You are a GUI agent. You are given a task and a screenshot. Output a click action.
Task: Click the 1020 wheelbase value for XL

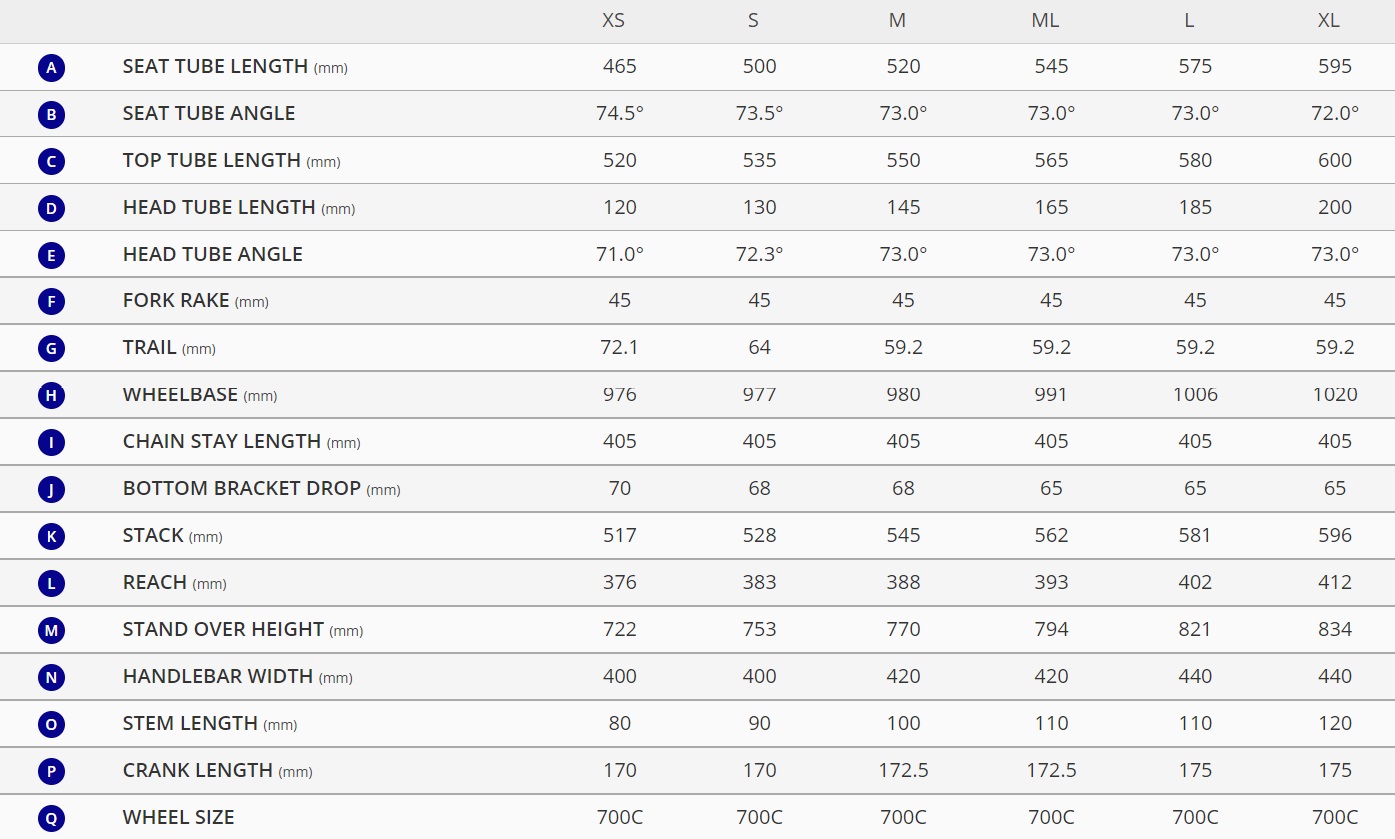[x=1335, y=394]
